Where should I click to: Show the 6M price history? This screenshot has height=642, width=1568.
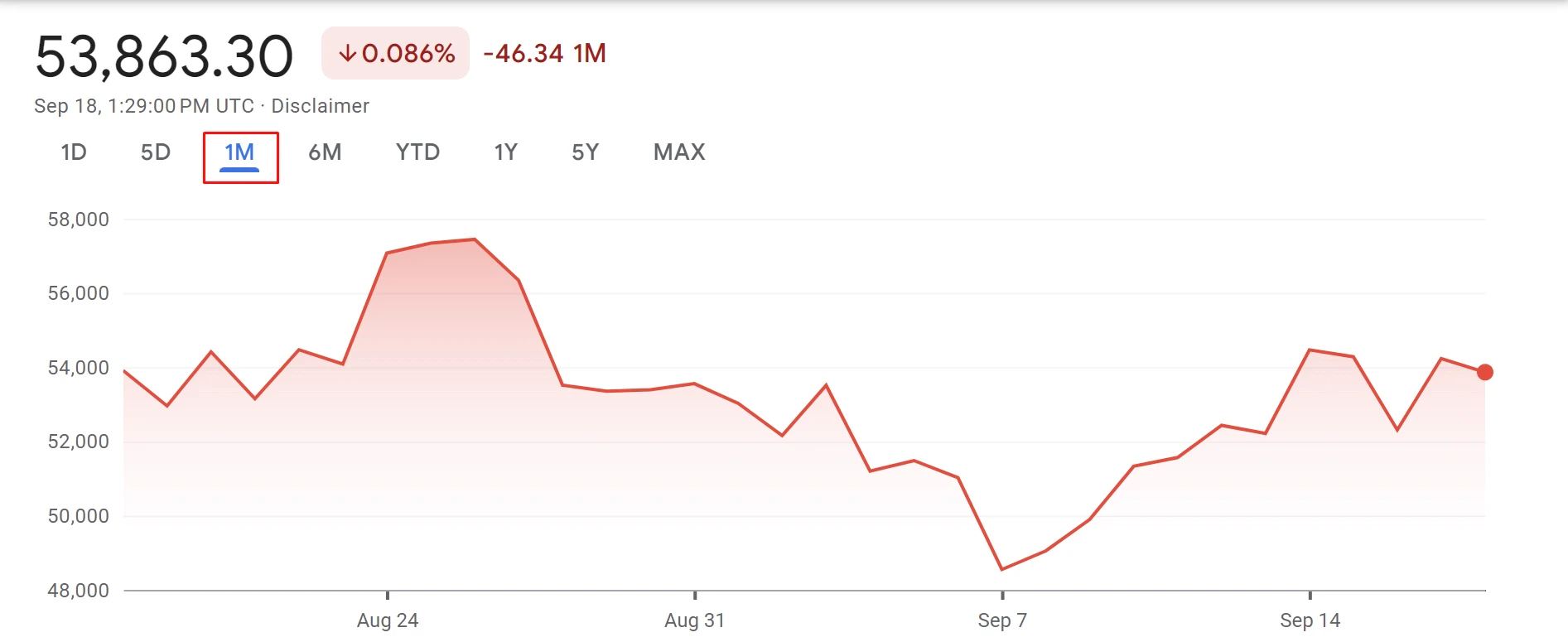tap(325, 152)
